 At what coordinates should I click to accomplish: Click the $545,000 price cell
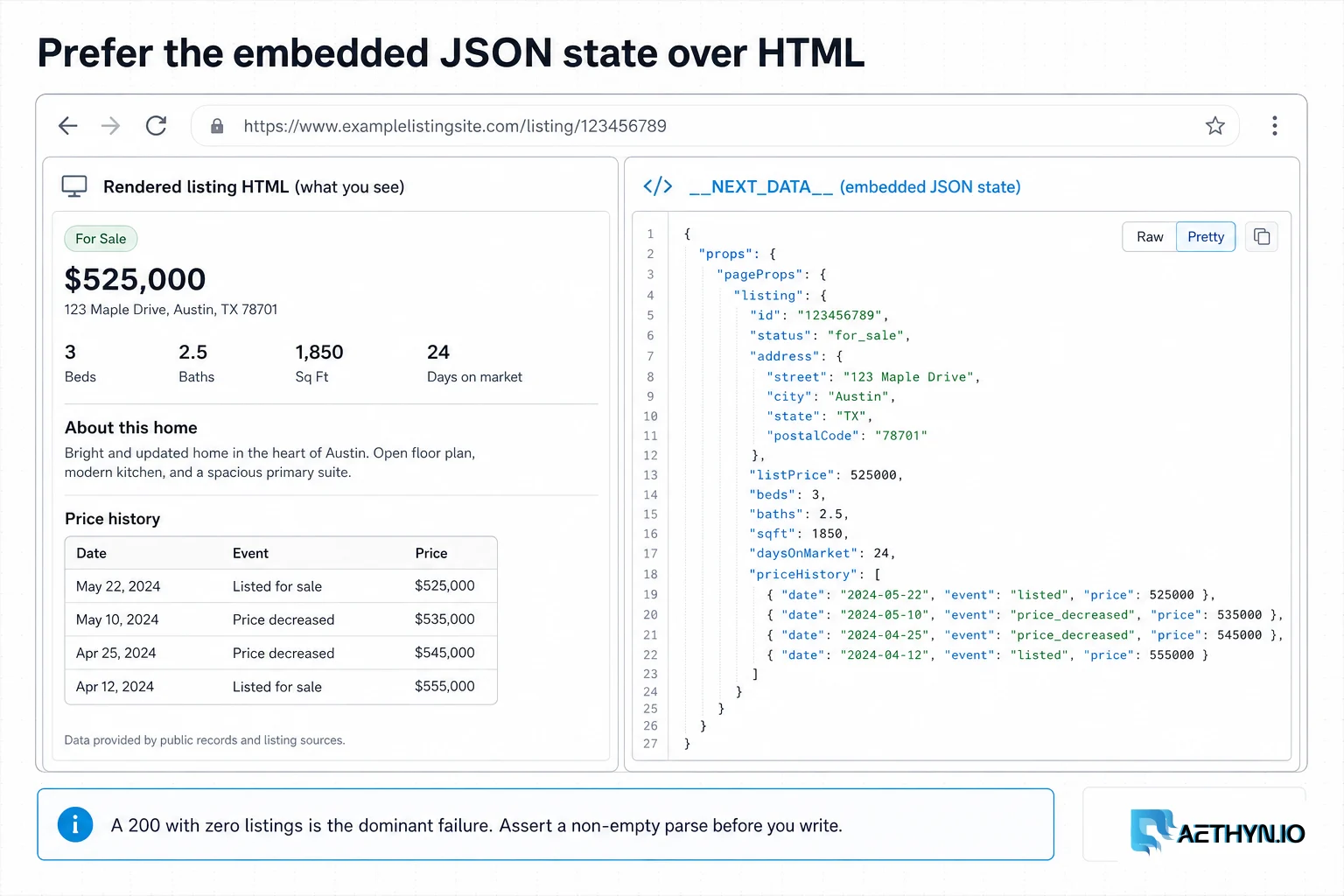click(x=444, y=653)
